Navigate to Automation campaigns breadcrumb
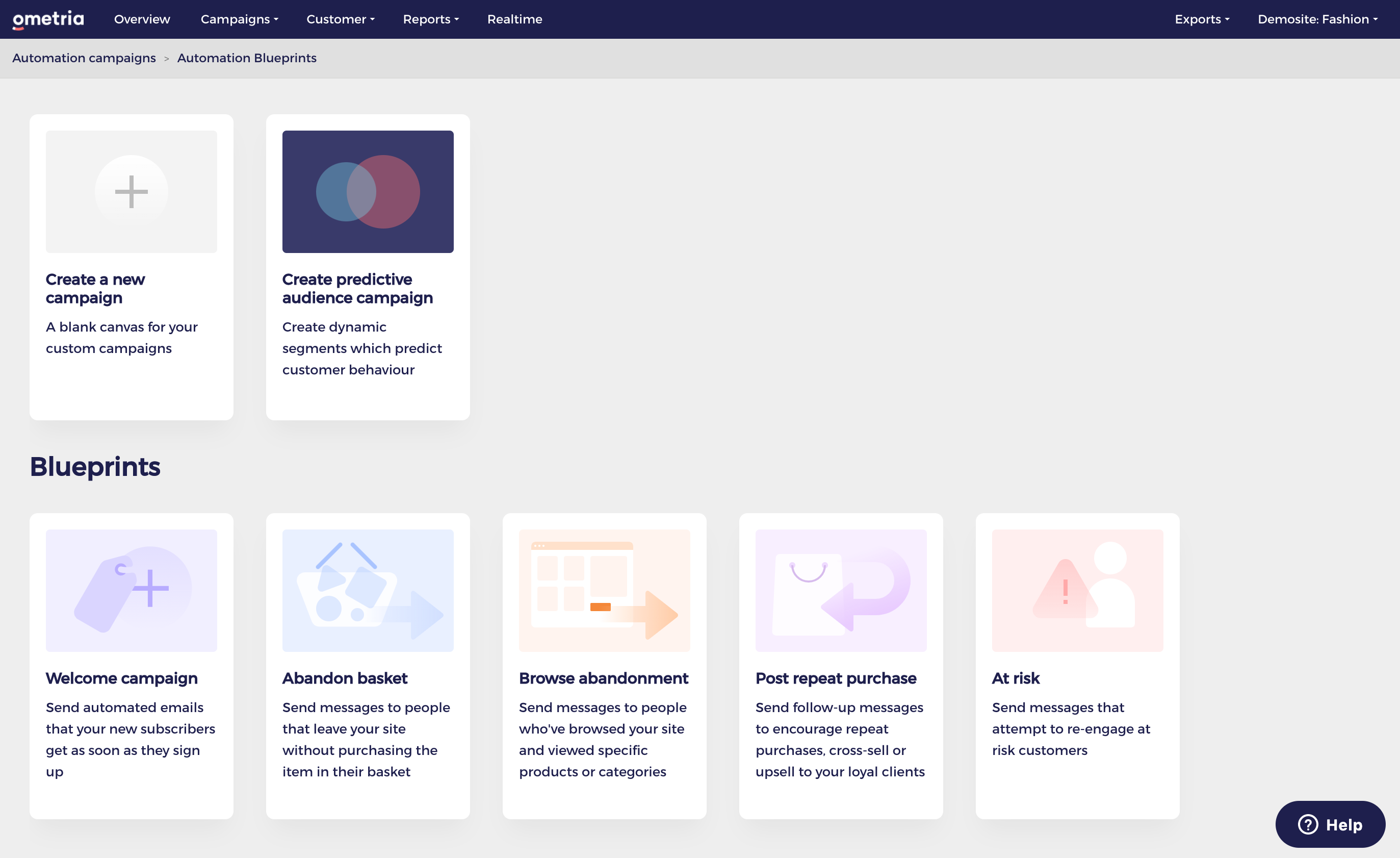This screenshot has height=858, width=1400. (84, 58)
